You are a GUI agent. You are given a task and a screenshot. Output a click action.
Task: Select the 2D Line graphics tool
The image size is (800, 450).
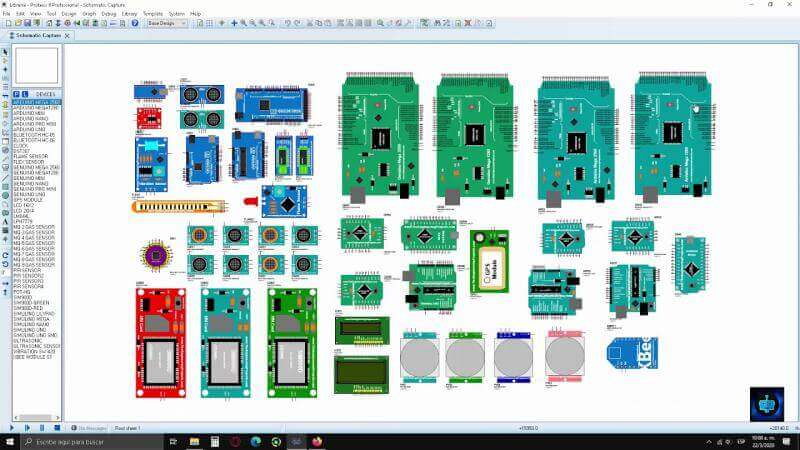click(x=5, y=179)
